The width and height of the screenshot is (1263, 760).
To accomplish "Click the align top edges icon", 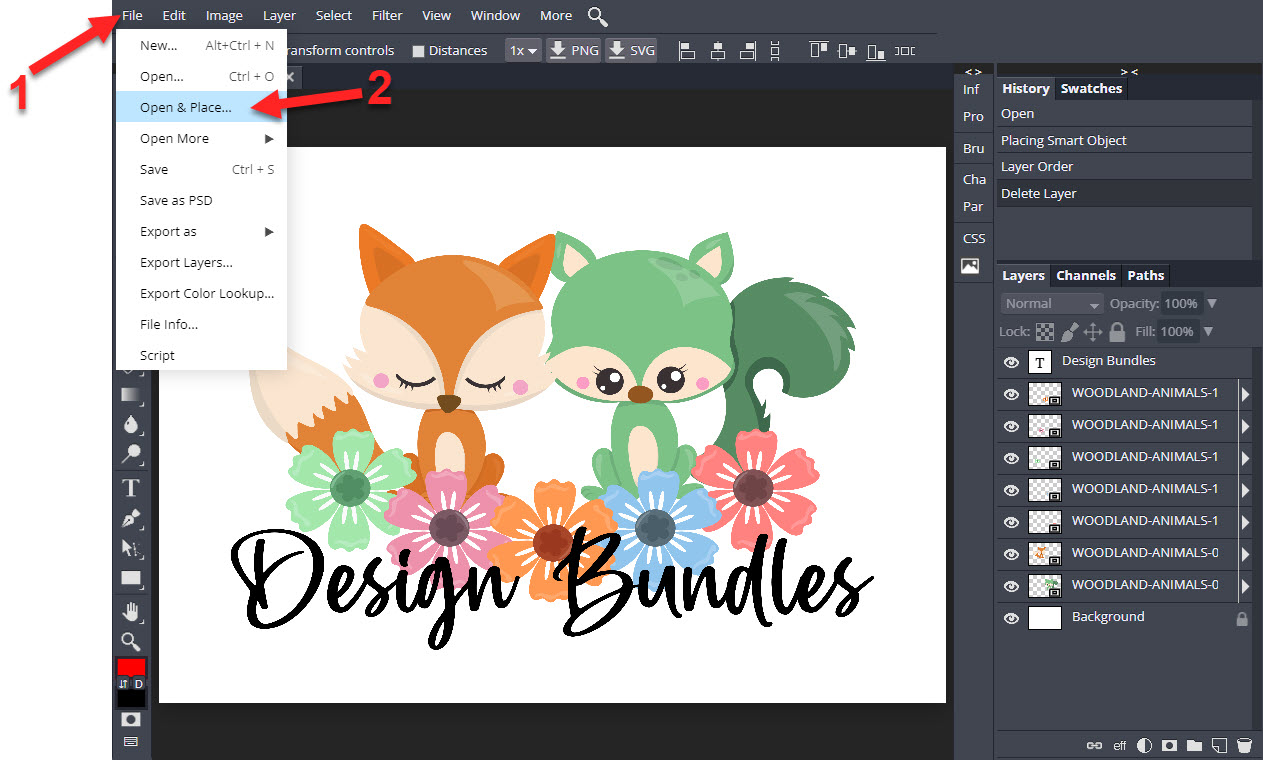I will point(819,50).
